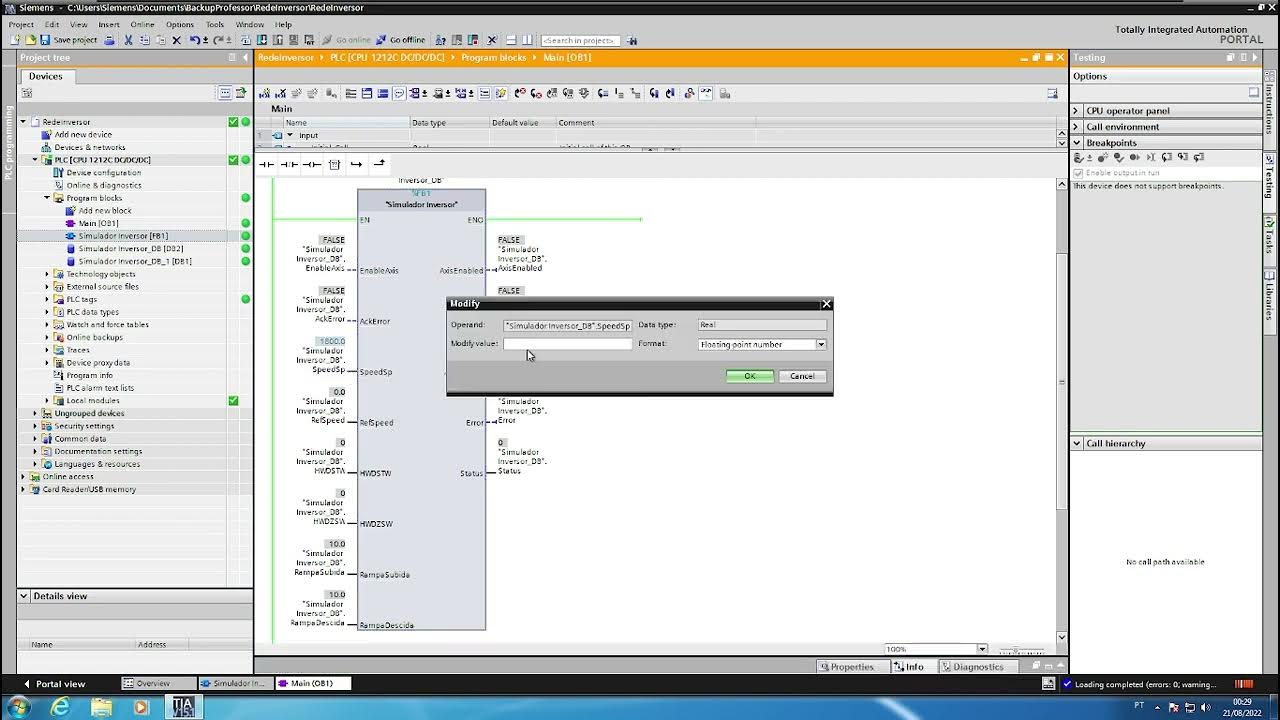The width and height of the screenshot is (1280, 720).
Task: Expand the Call environment section
Action: (x=1077, y=127)
